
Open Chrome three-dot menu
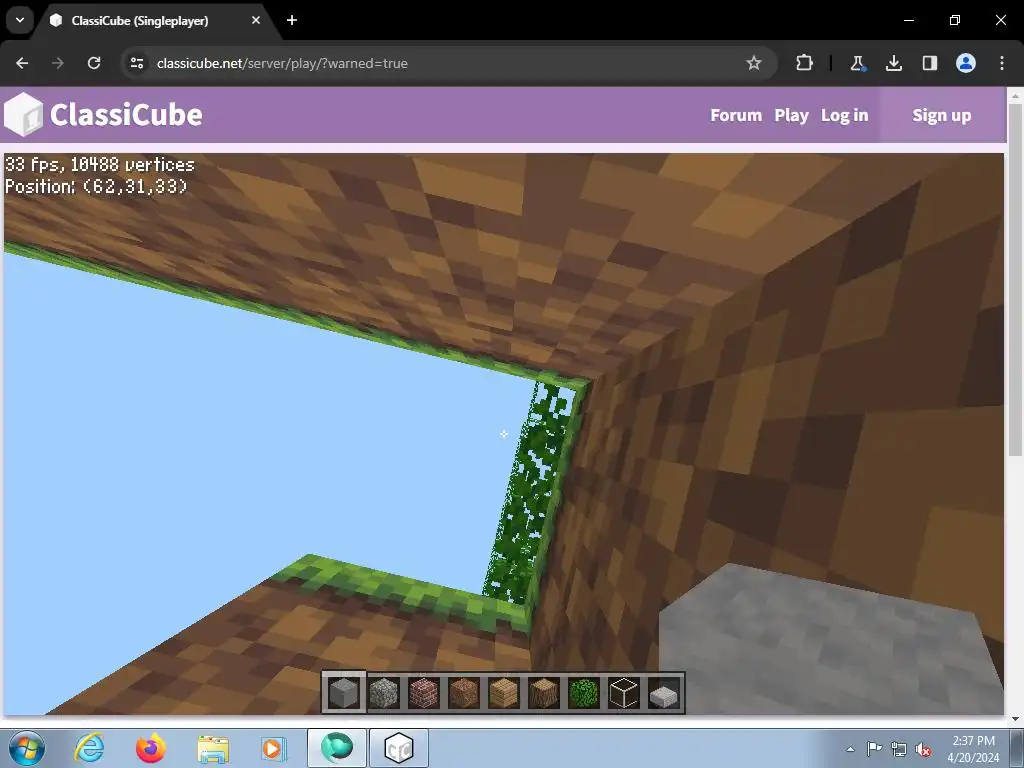tap(1002, 63)
